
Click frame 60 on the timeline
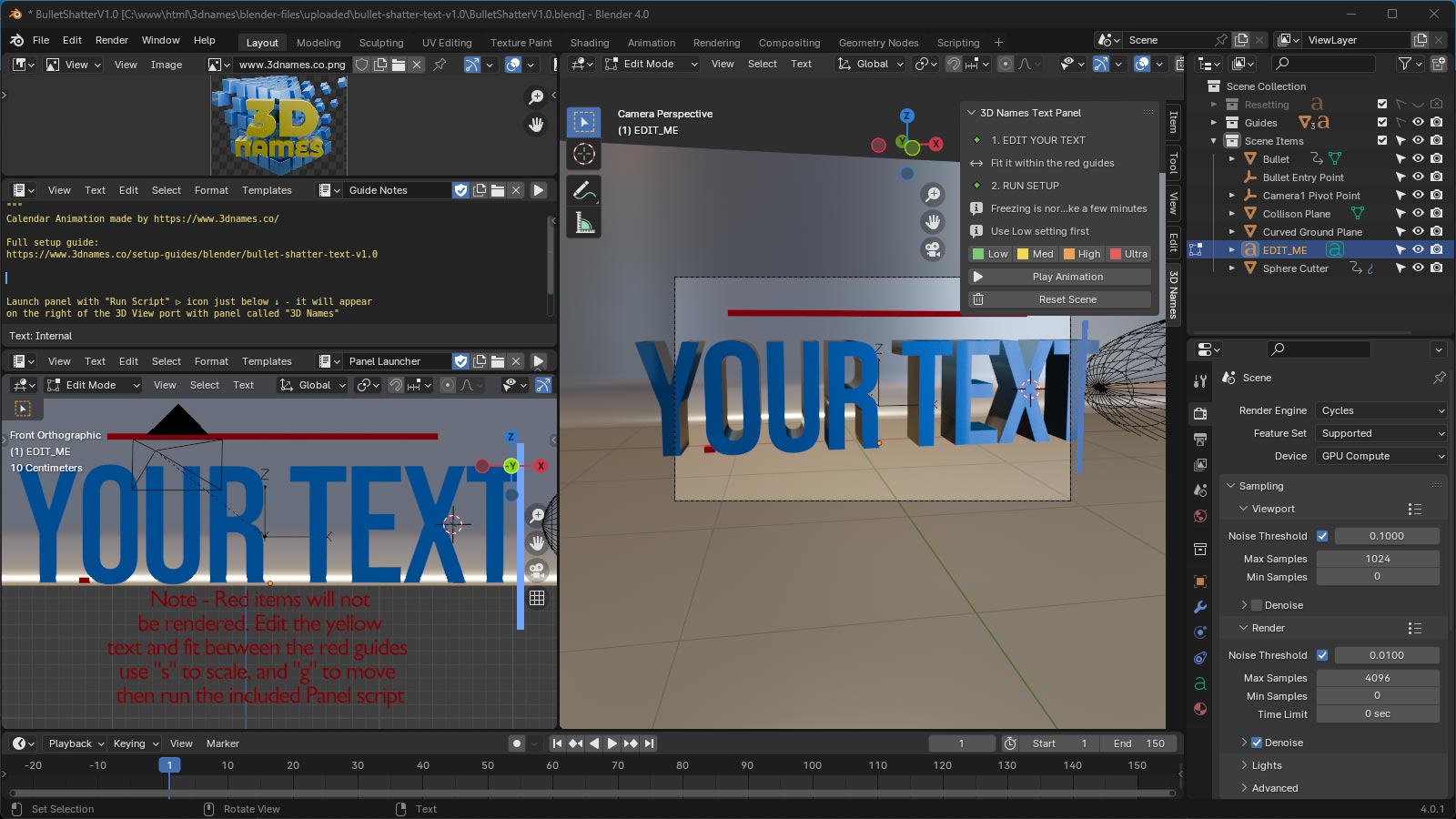click(x=551, y=765)
